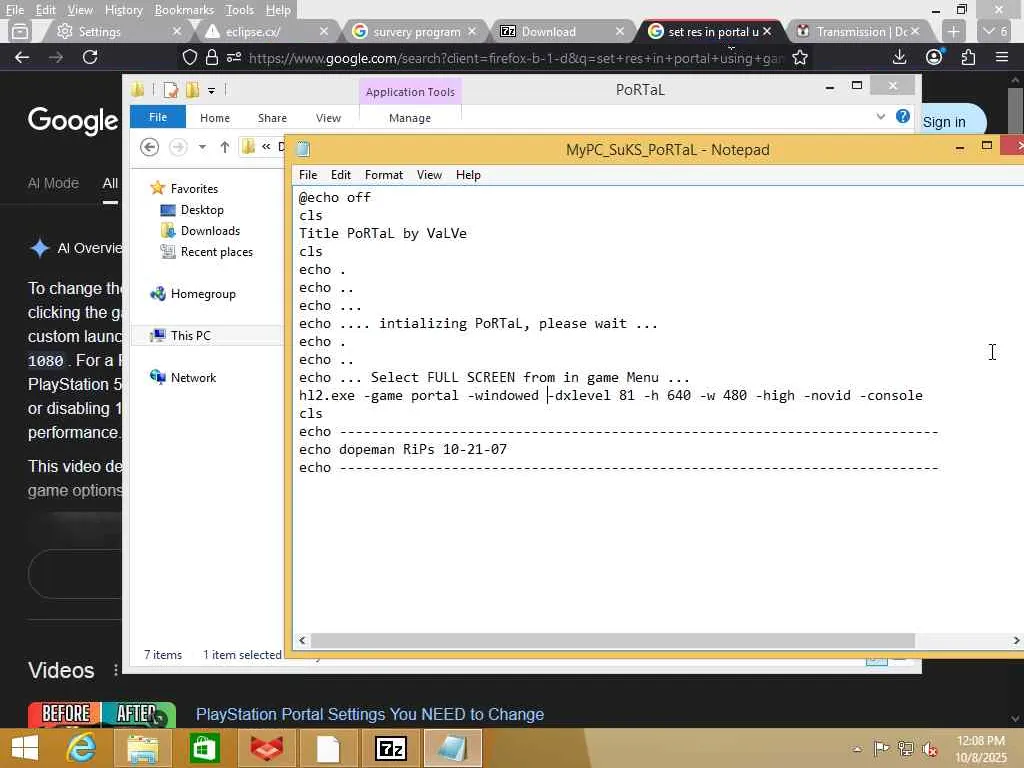Open Explorer help question mark icon

tap(903, 116)
